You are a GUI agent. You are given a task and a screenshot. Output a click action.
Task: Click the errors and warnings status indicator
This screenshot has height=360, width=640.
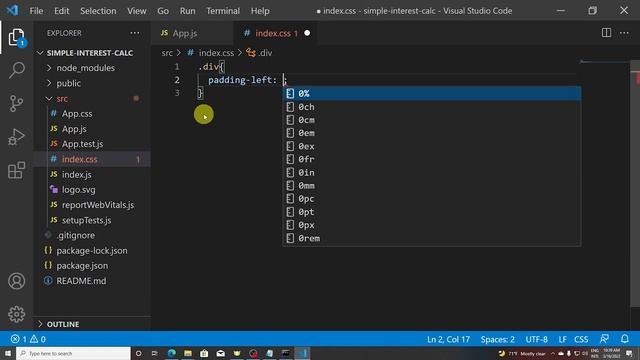coord(28,339)
